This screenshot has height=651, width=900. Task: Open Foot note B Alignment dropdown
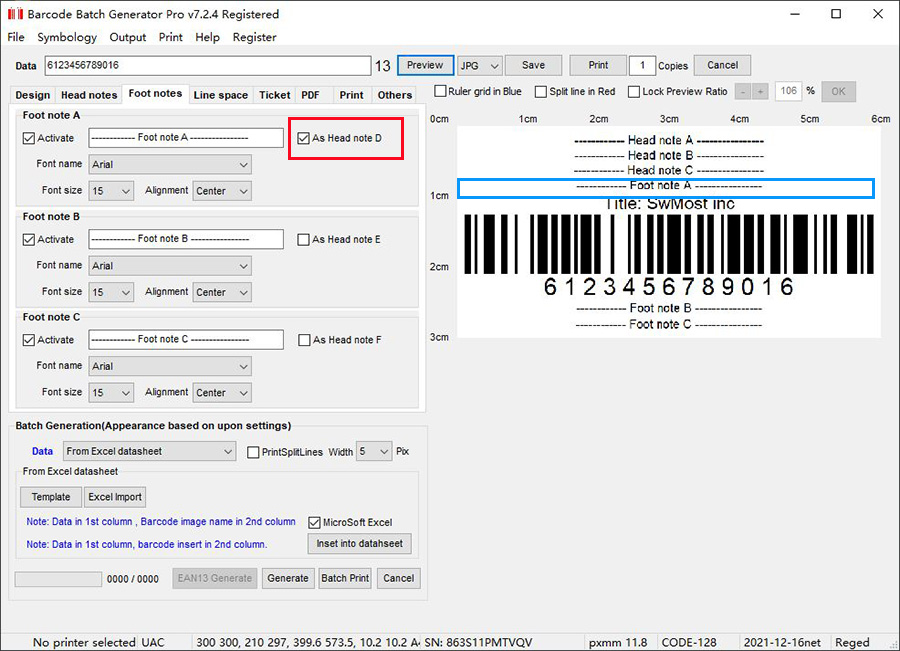click(222, 292)
